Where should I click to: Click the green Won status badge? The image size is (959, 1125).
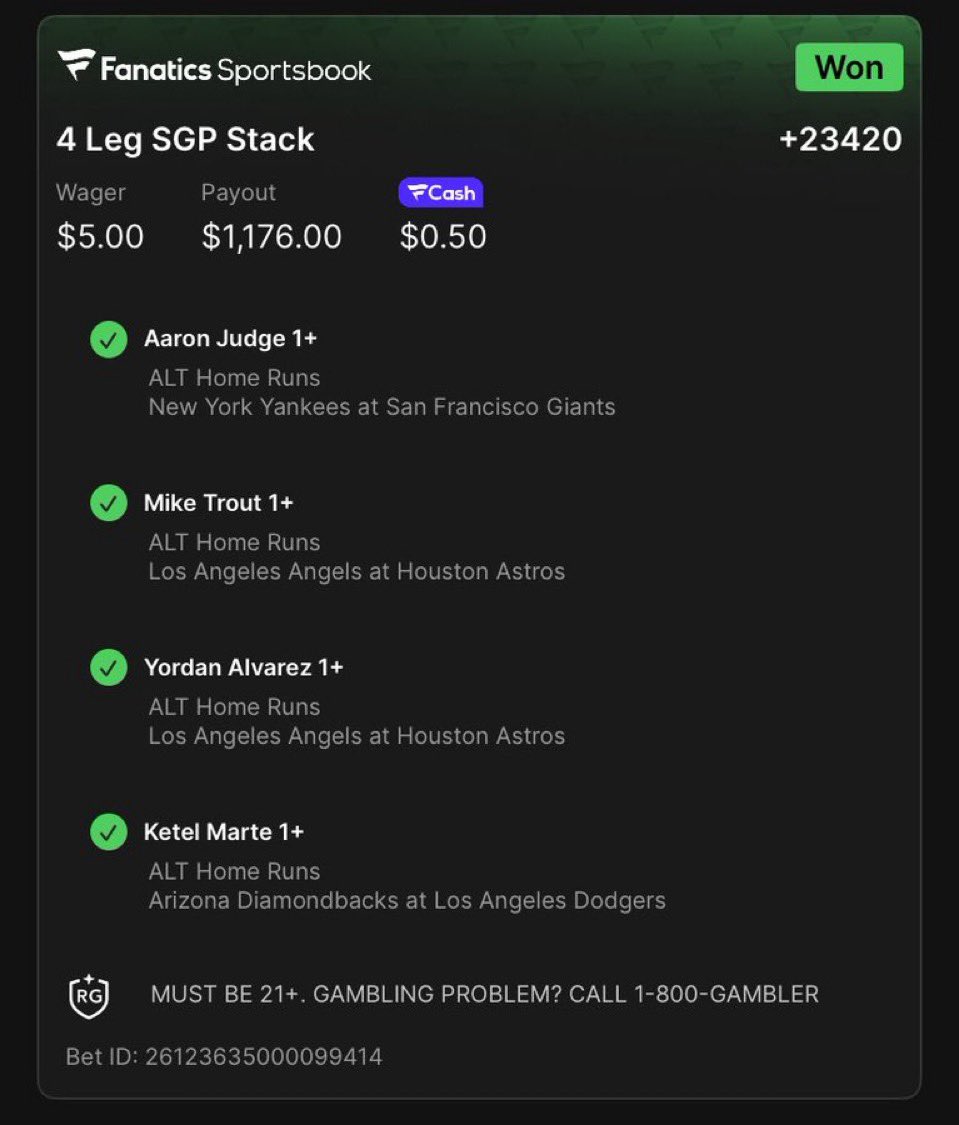pyautogui.click(x=849, y=68)
